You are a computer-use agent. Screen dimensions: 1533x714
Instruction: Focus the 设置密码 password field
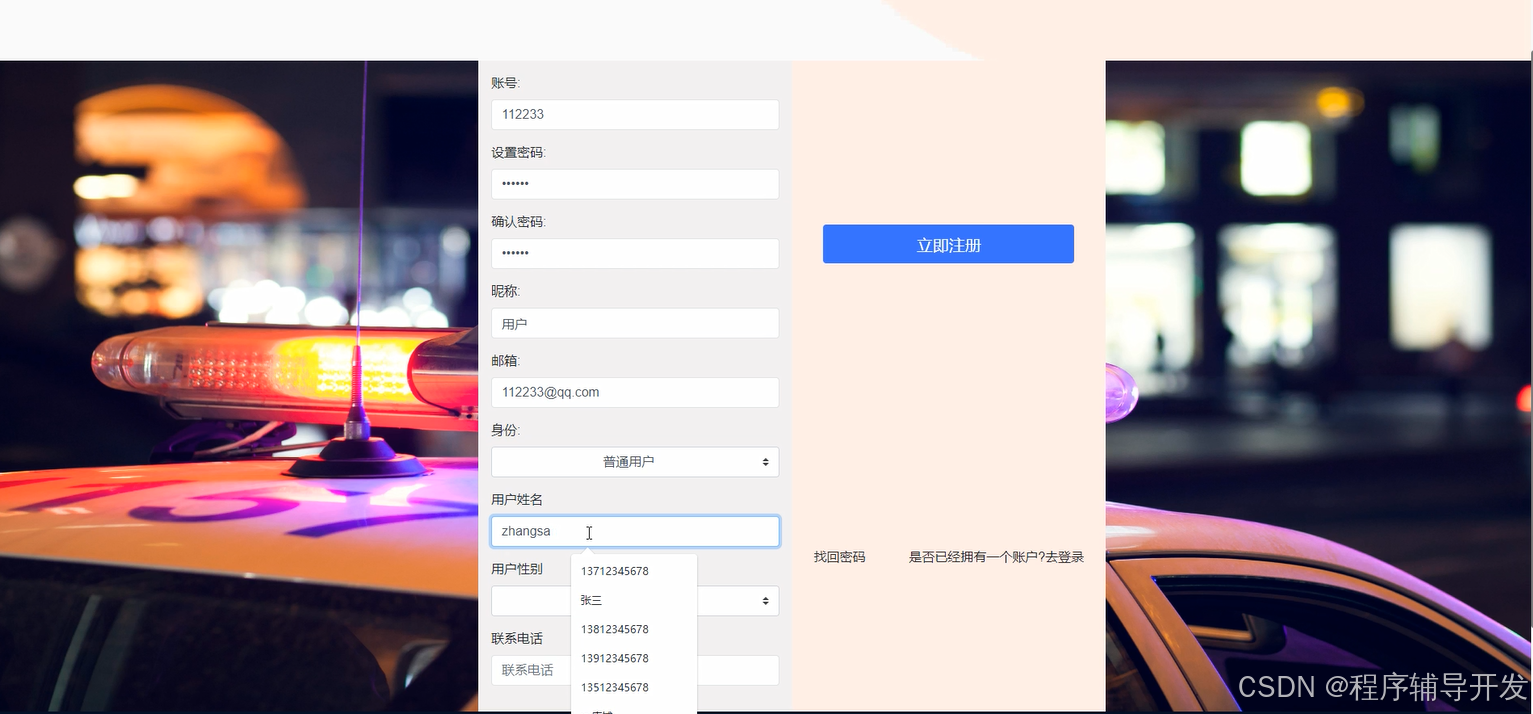pyautogui.click(x=635, y=184)
